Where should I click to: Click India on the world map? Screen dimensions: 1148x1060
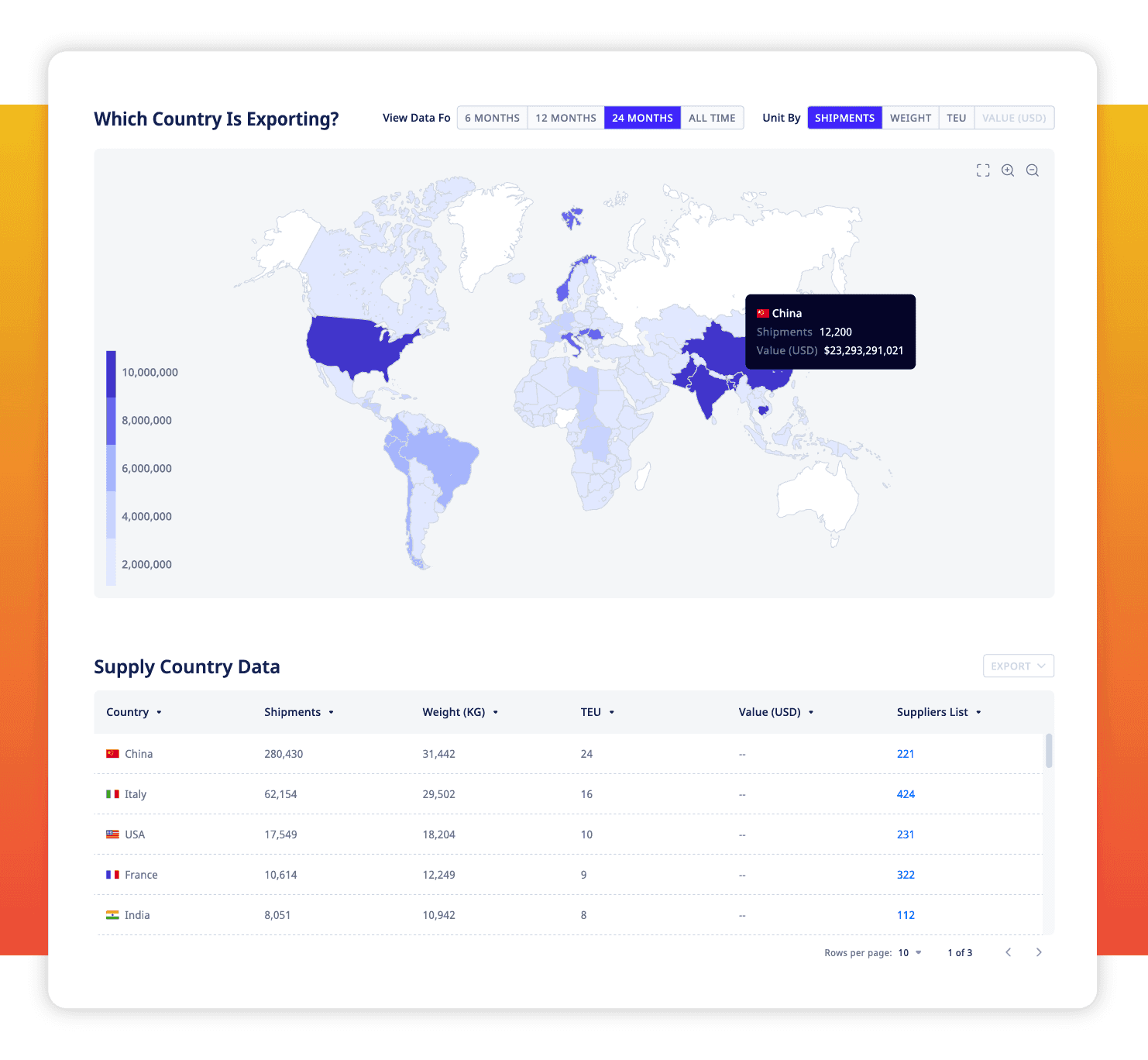[706, 390]
